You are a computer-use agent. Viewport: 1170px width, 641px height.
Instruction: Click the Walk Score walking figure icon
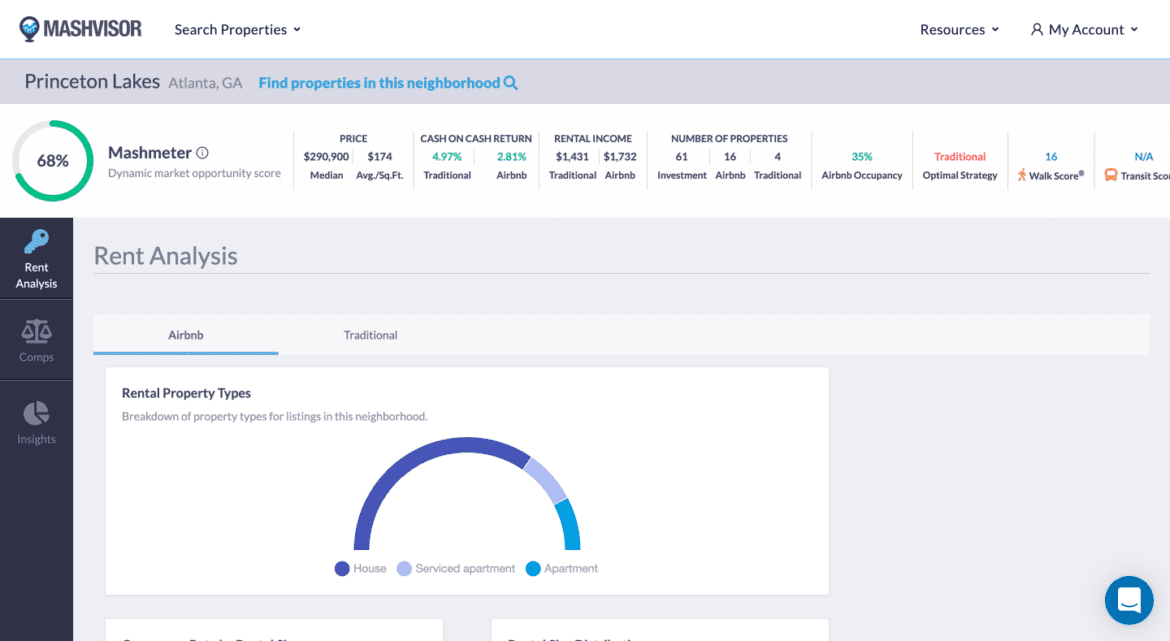coord(1022,175)
